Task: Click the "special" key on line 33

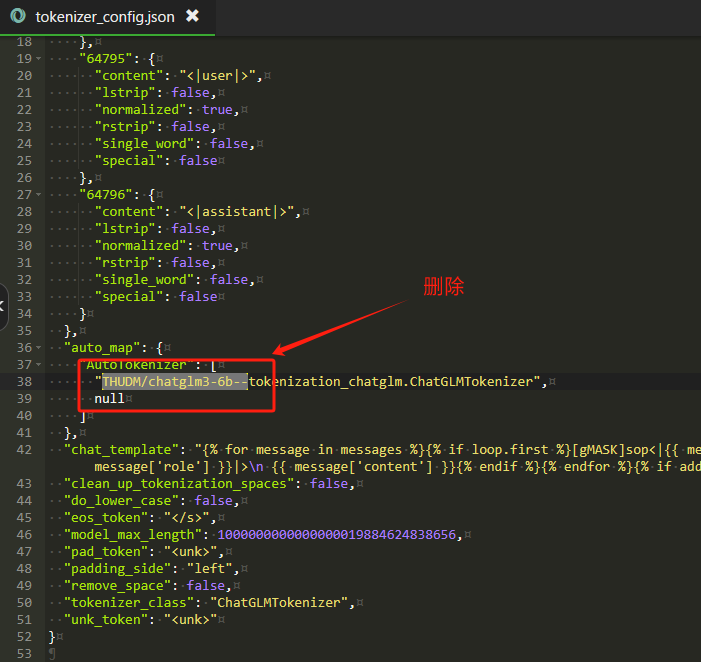Action: pos(129,296)
